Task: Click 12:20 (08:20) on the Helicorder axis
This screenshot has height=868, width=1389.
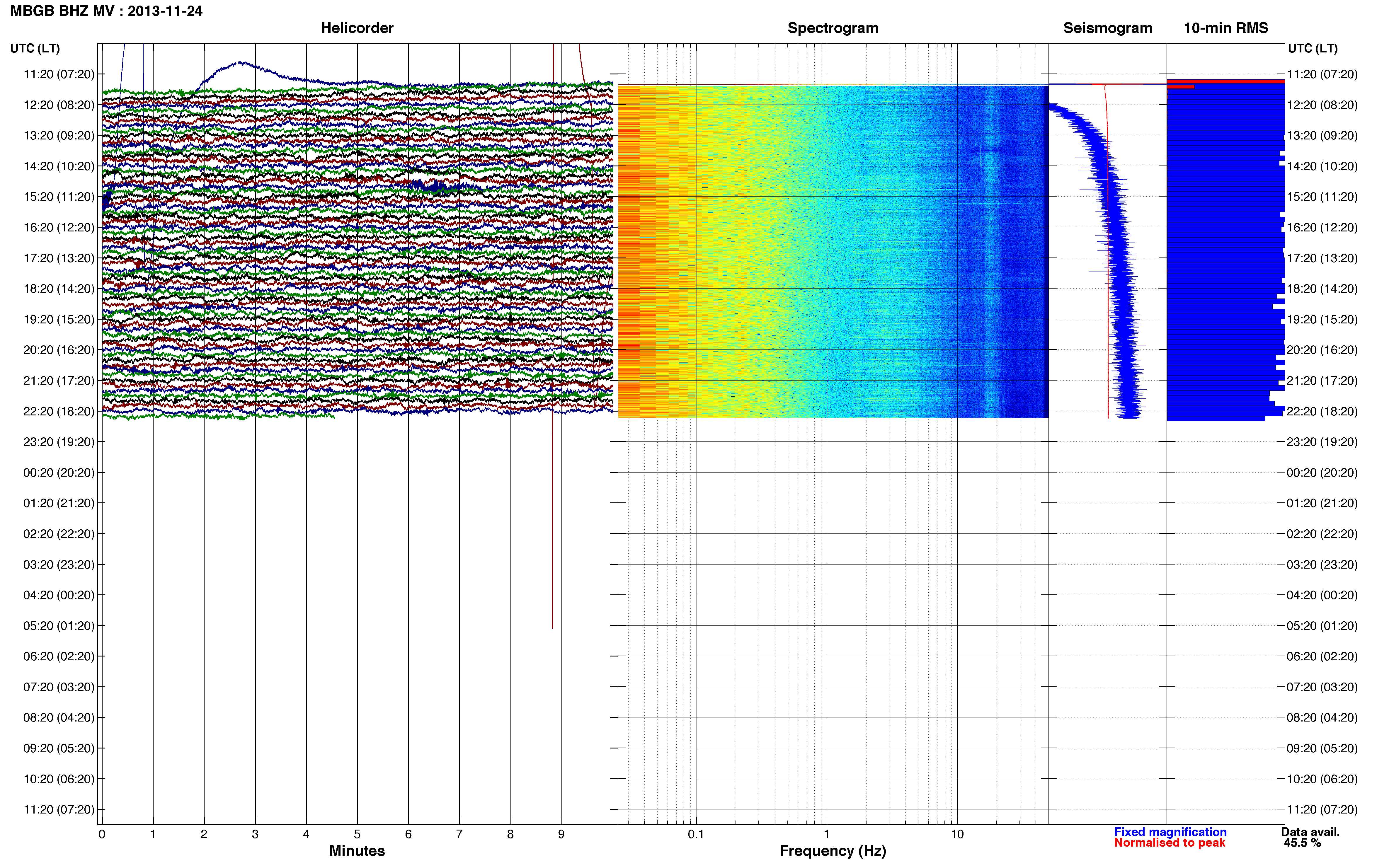Action: pos(59,105)
